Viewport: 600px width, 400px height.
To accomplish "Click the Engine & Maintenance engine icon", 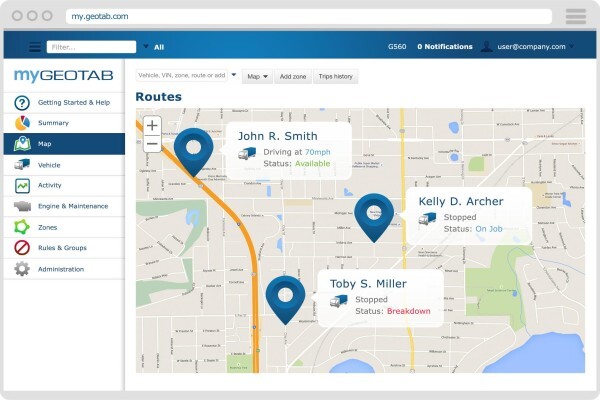I will [22, 206].
